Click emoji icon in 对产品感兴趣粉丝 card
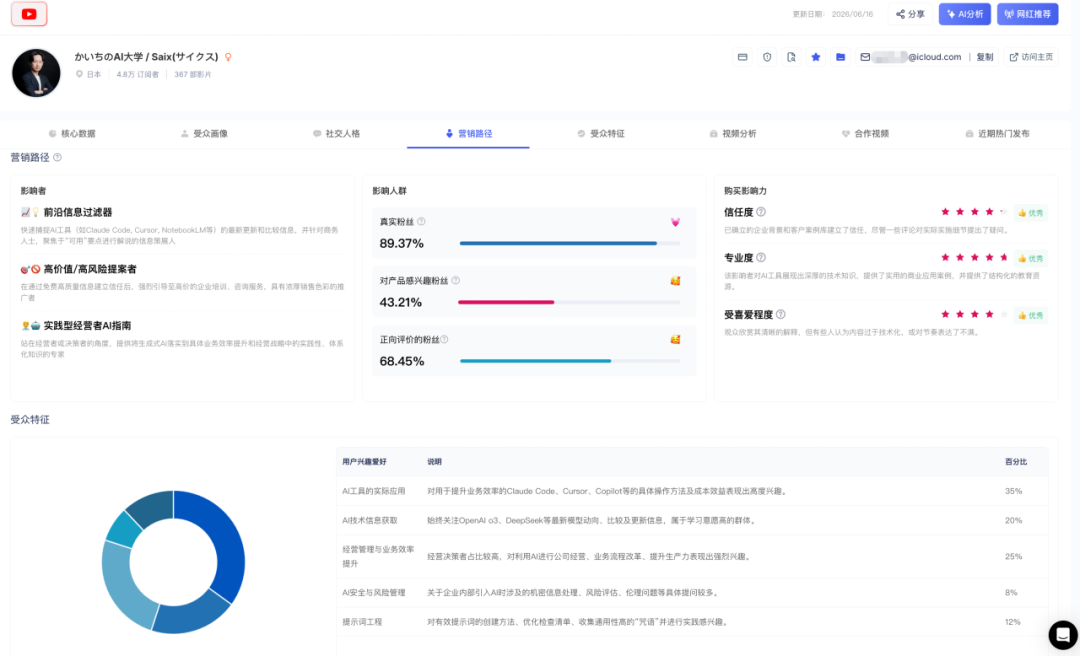Viewport: 1080px width, 656px height. [x=675, y=280]
